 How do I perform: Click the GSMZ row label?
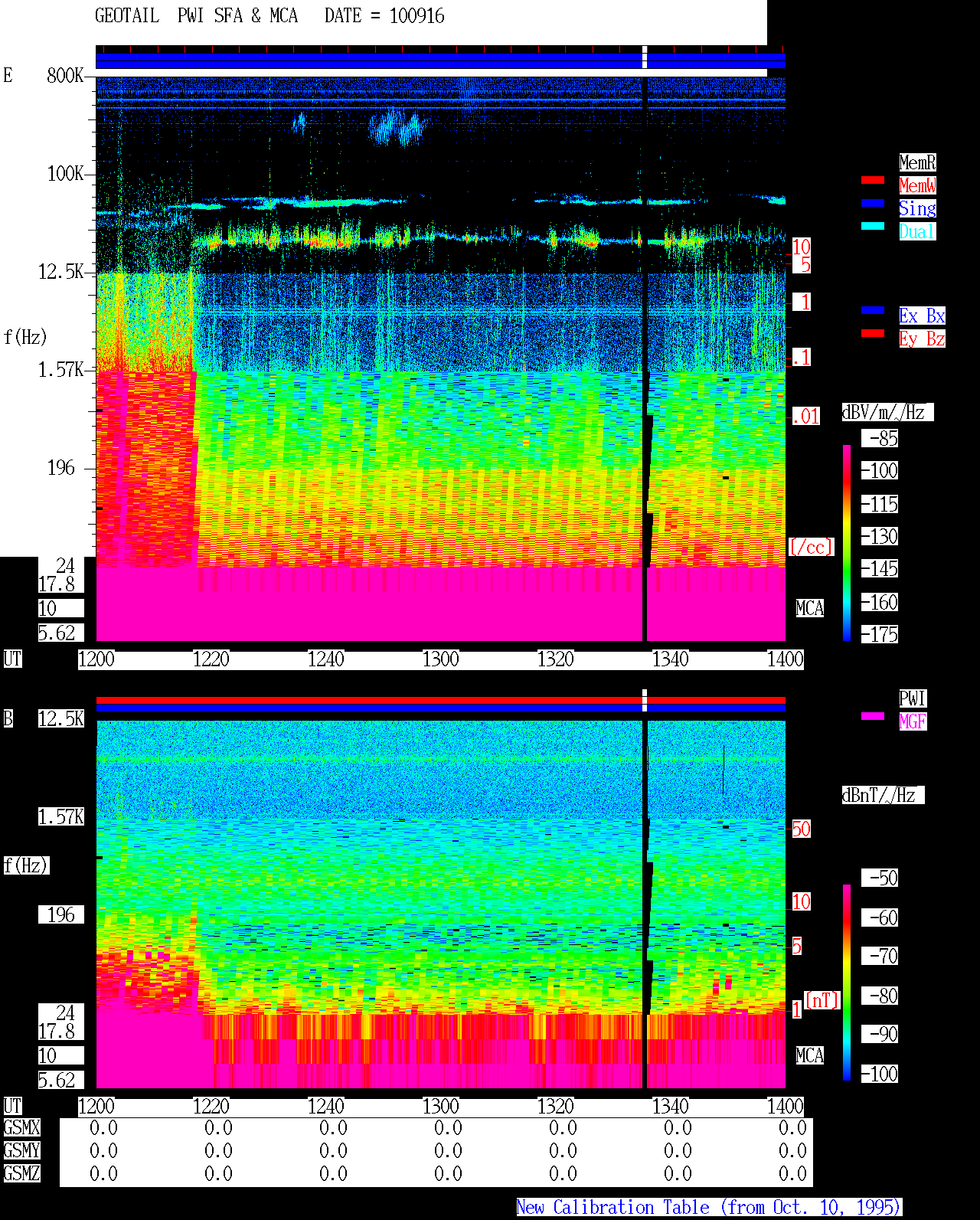[x=21, y=1173]
